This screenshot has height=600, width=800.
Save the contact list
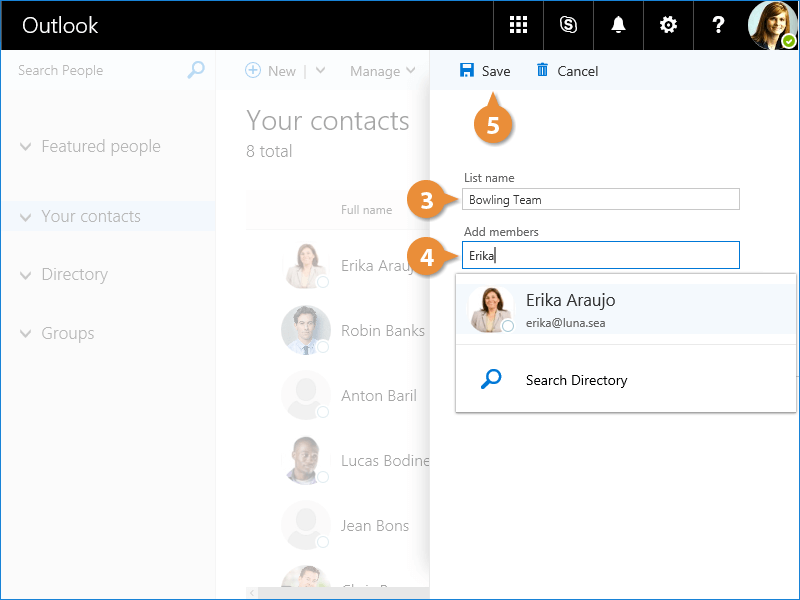pos(485,71)
